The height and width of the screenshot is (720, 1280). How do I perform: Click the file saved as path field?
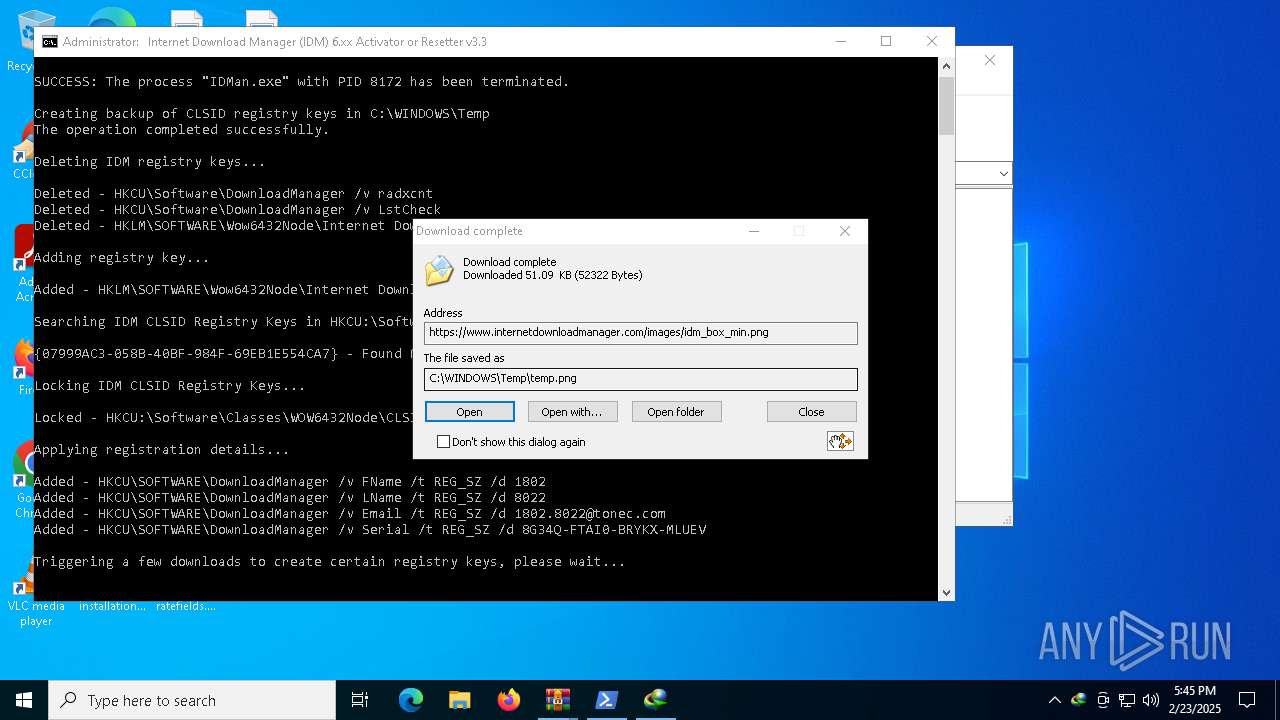(640, 379)
